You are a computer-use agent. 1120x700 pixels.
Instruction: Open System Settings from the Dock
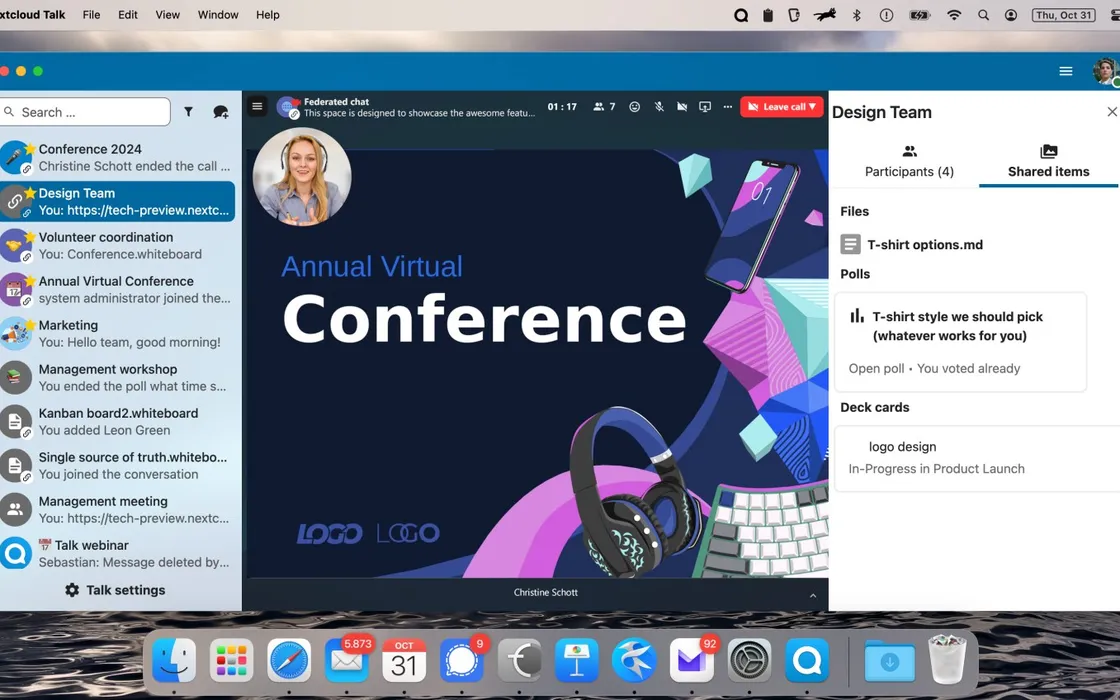[x=749, y=660]
